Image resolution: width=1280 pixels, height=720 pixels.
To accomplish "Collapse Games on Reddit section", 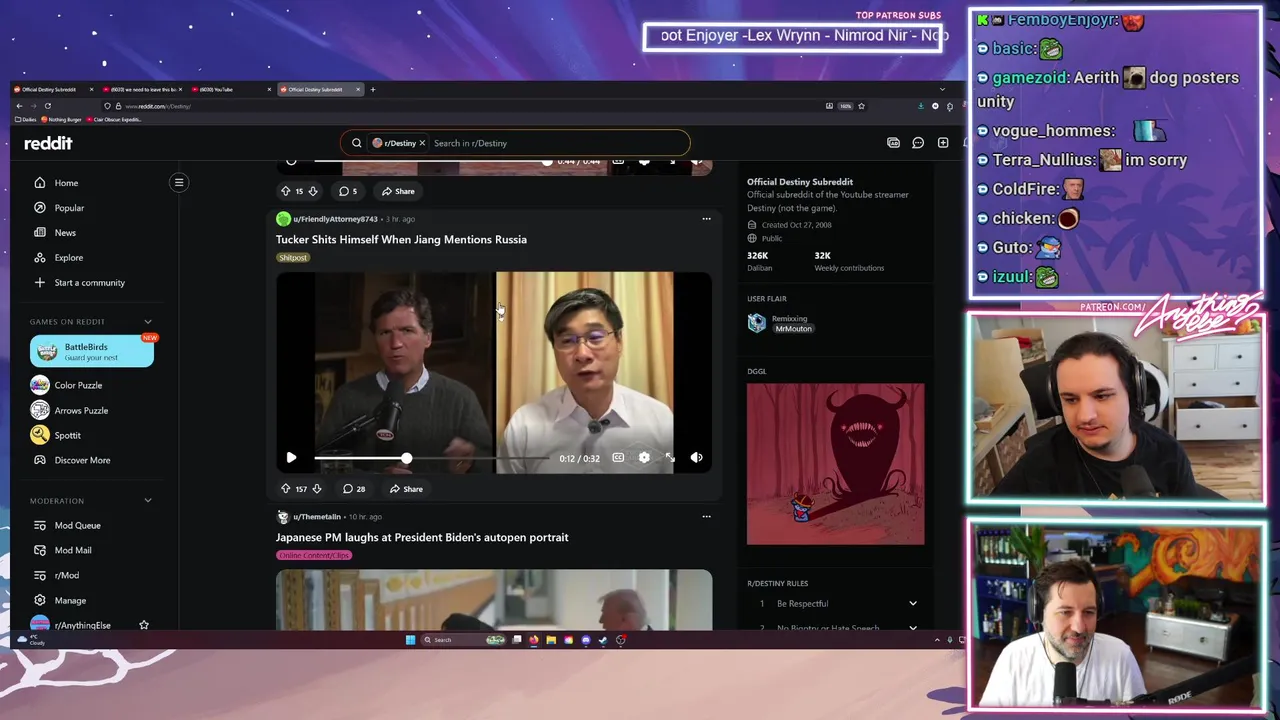I will pyautogui.click(x=148, y=322).
